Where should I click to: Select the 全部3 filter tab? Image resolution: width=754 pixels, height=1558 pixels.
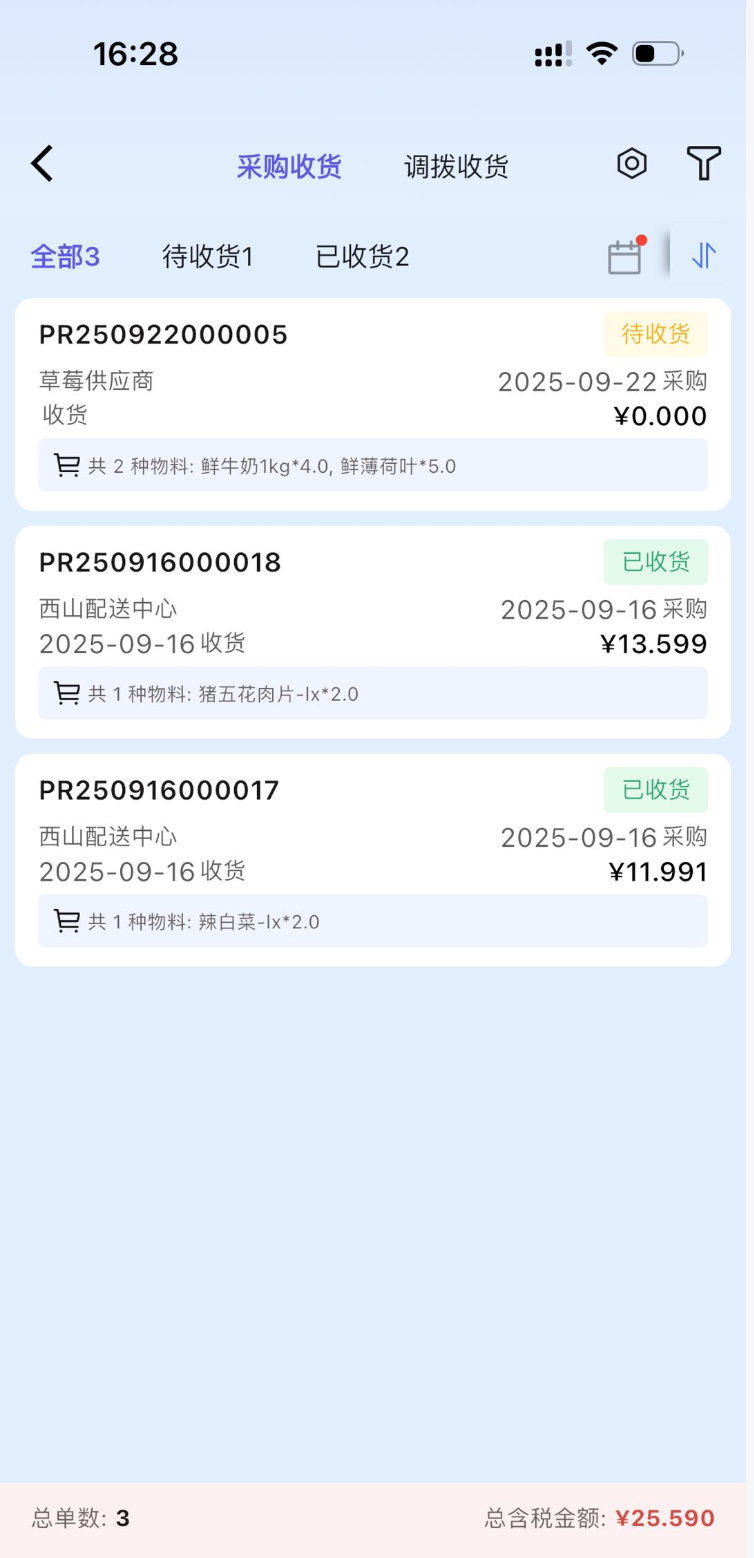[x=65, y=257]
